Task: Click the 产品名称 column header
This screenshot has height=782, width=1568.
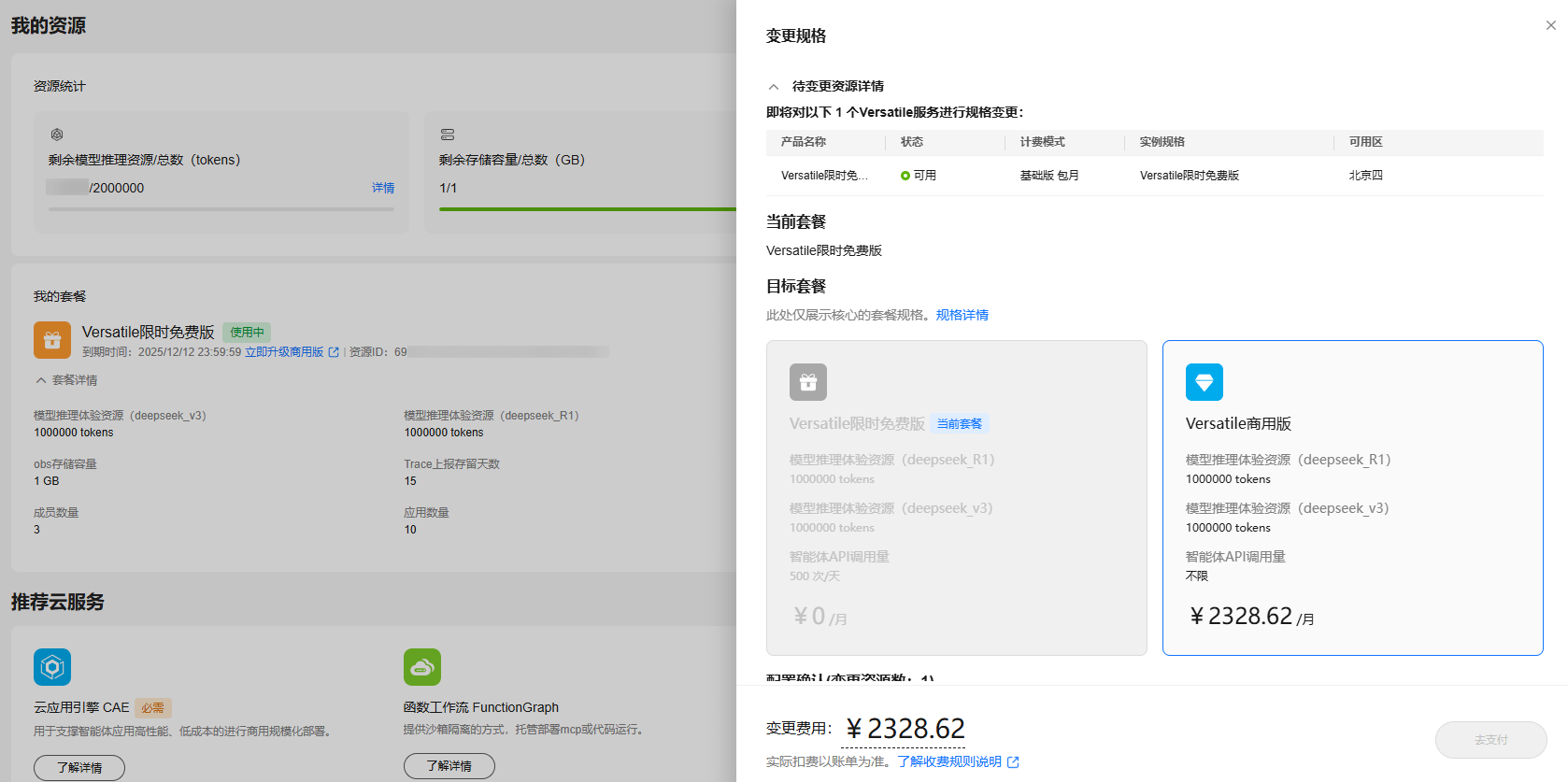Action: [x=804, y=142]
